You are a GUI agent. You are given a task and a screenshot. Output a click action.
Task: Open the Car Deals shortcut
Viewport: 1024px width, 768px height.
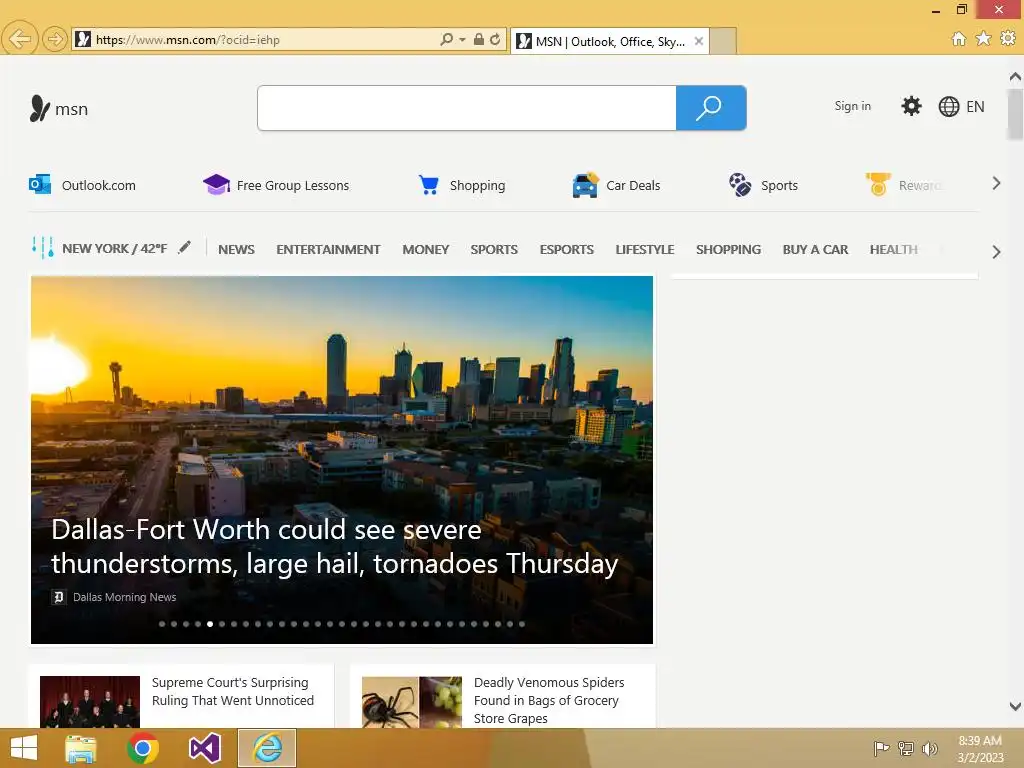tap(616, 185)
